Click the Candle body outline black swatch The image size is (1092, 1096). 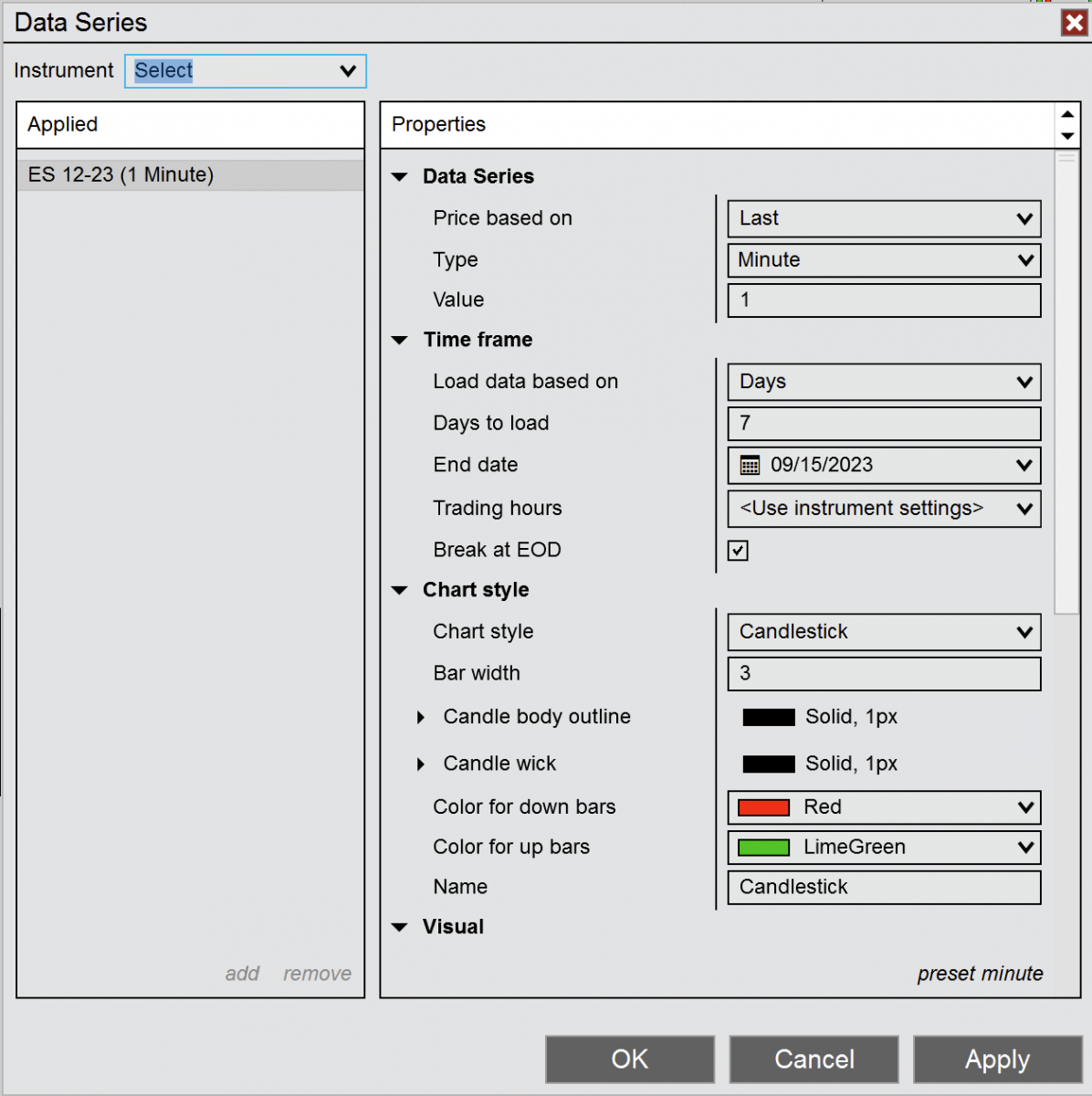[769, 718]
